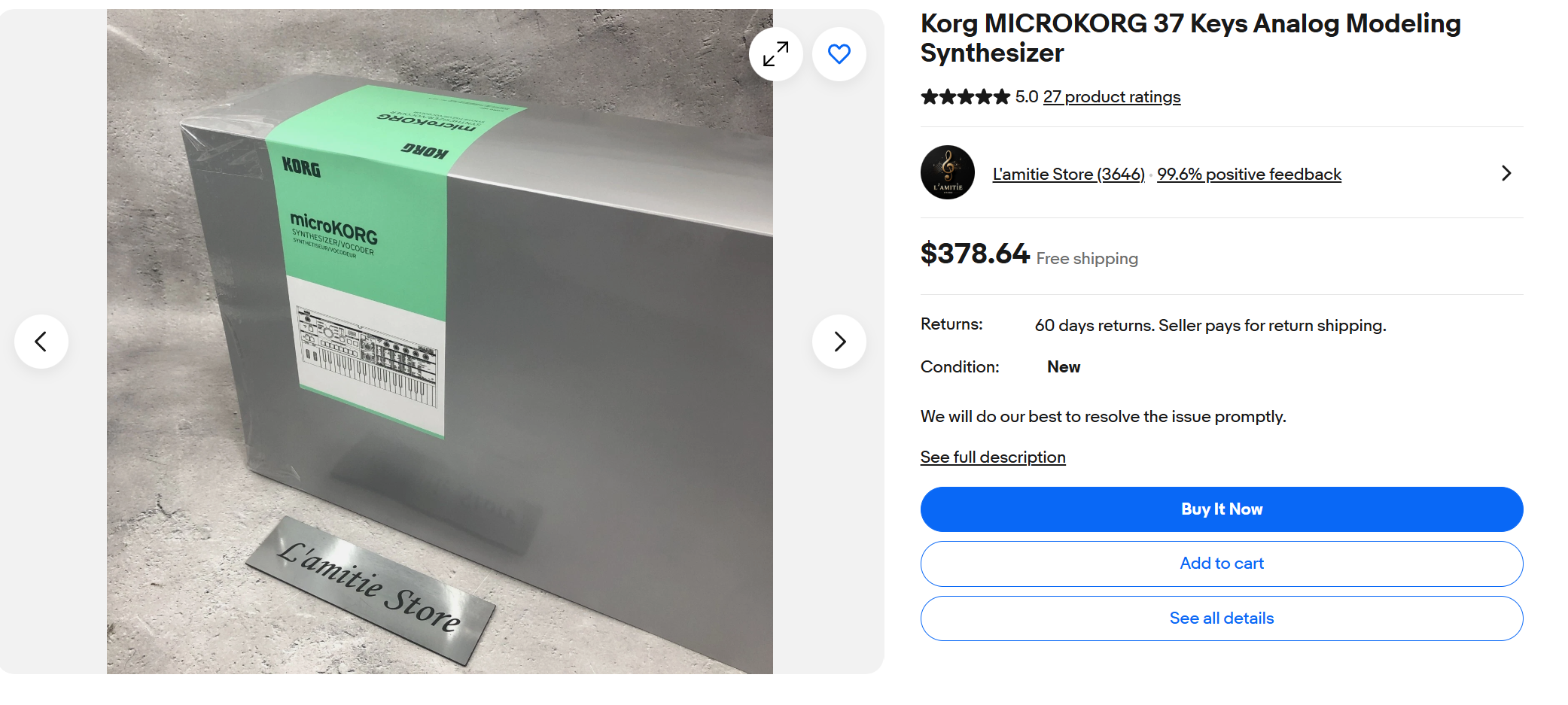Open the 27 product ratings link
This screenshot has width=1568, height=705.
tap(1111, 97)
